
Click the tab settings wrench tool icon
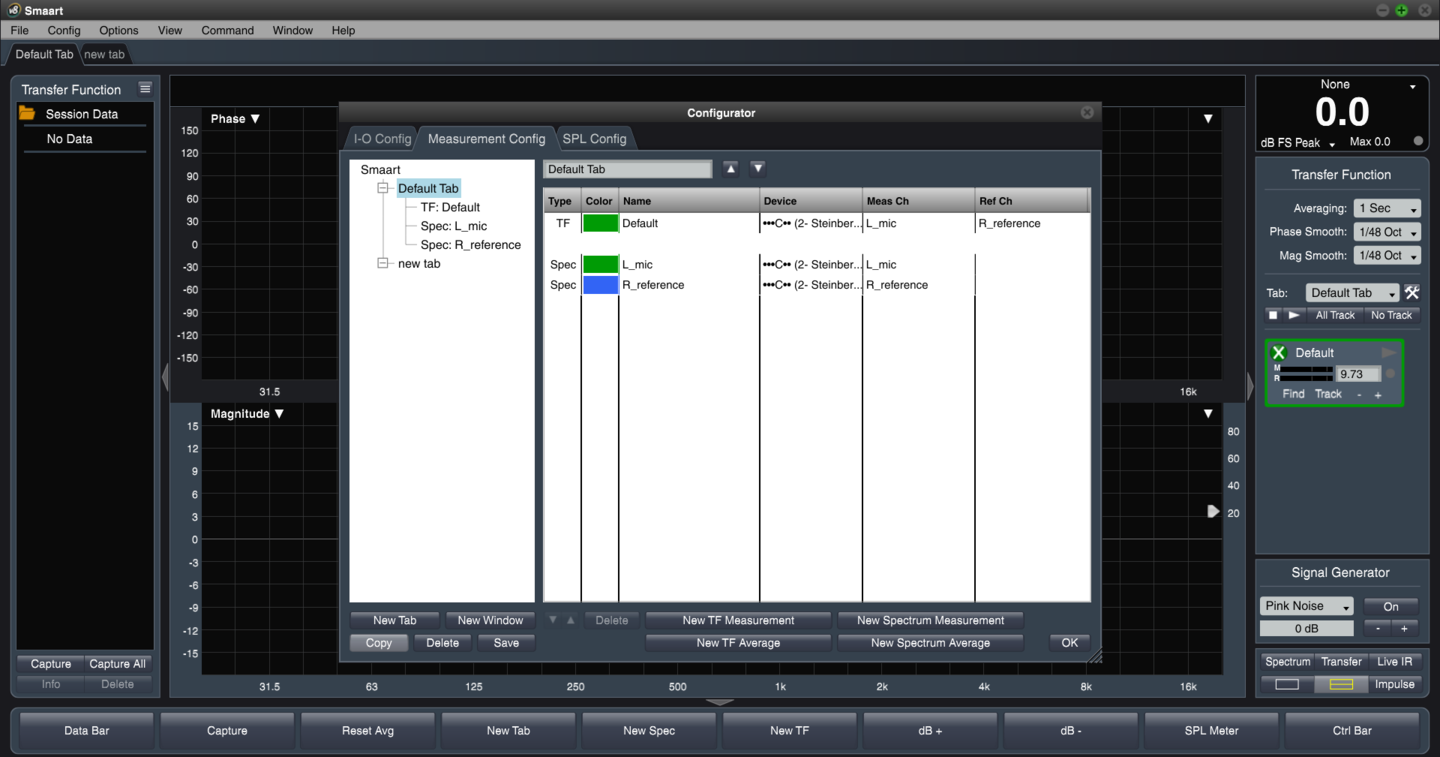click(1412, 292)
